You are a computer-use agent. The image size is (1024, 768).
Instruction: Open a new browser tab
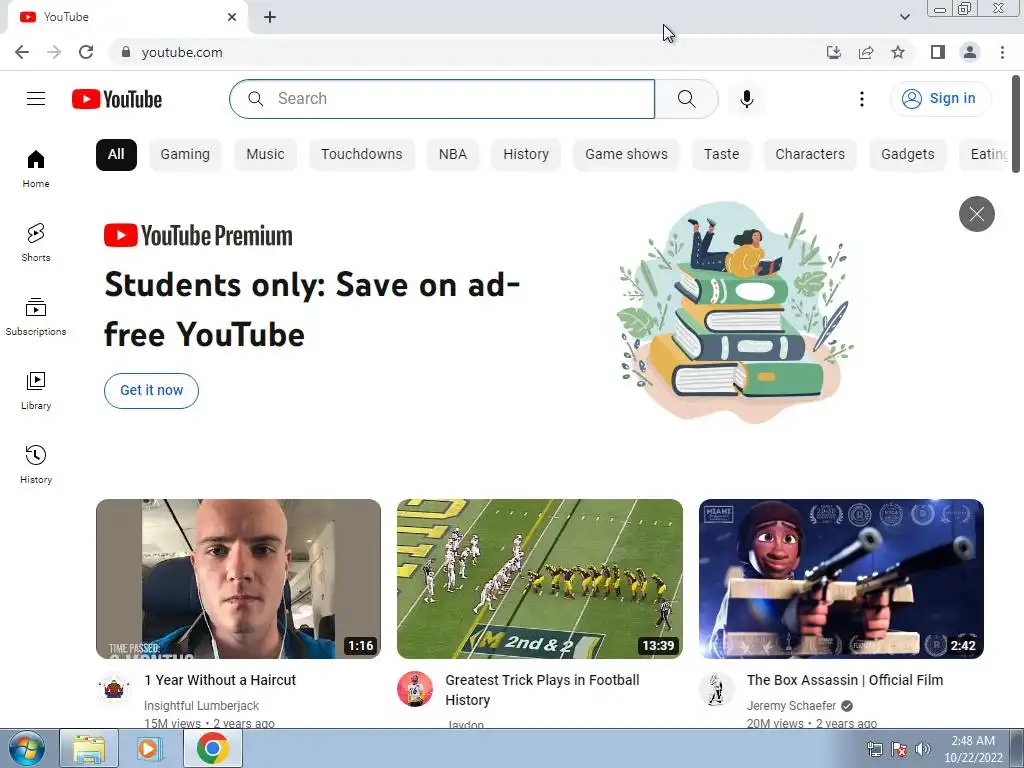tap(270, 17)
